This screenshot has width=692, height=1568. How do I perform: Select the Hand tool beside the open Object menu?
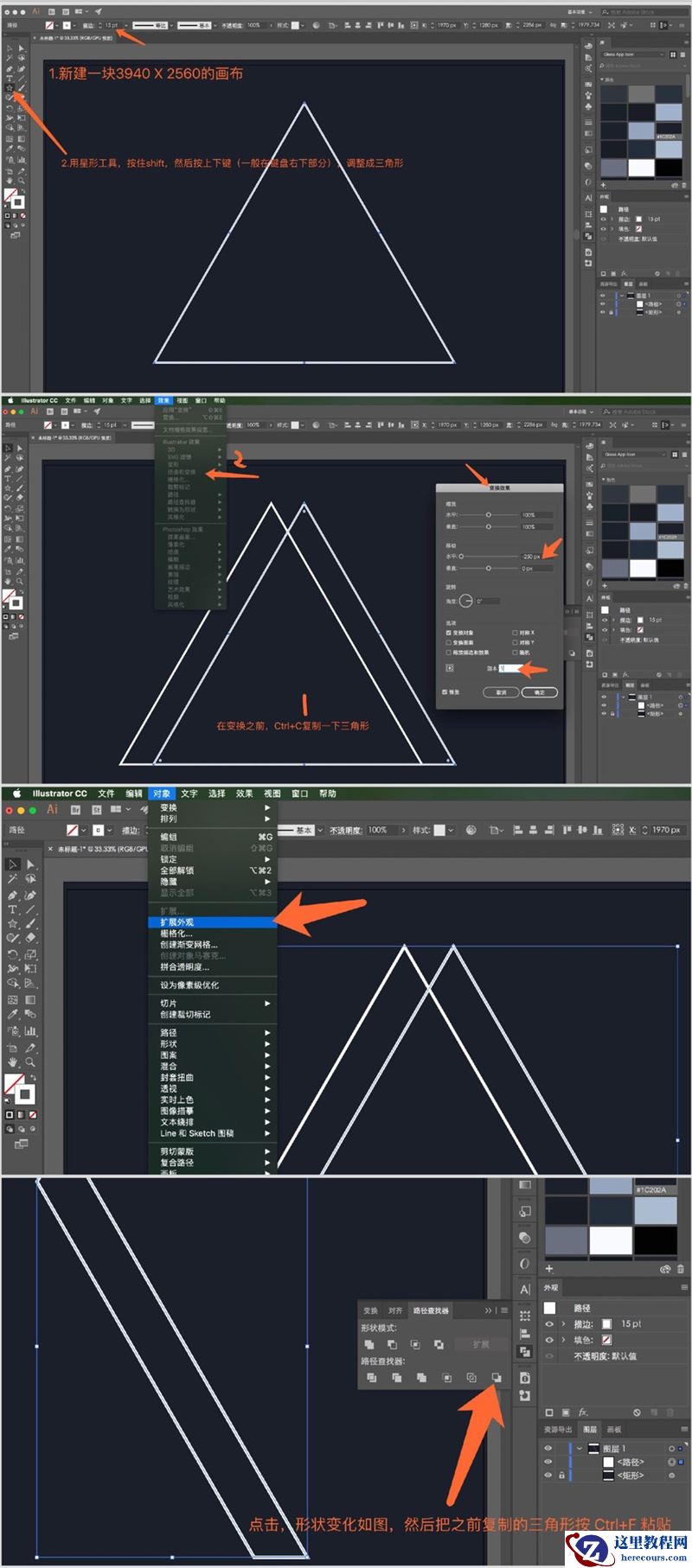click(13, 1061)
